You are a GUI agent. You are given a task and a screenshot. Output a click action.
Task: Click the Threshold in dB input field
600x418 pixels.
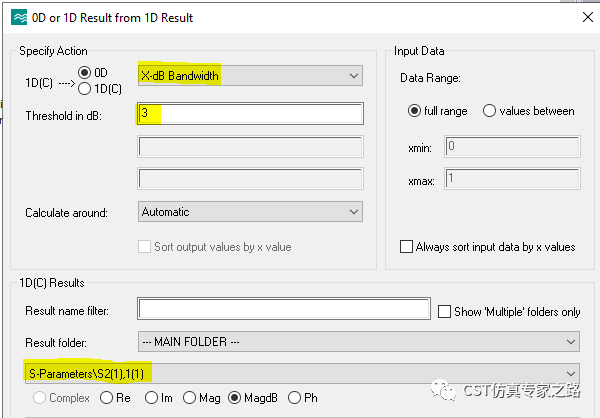(250, 113)
